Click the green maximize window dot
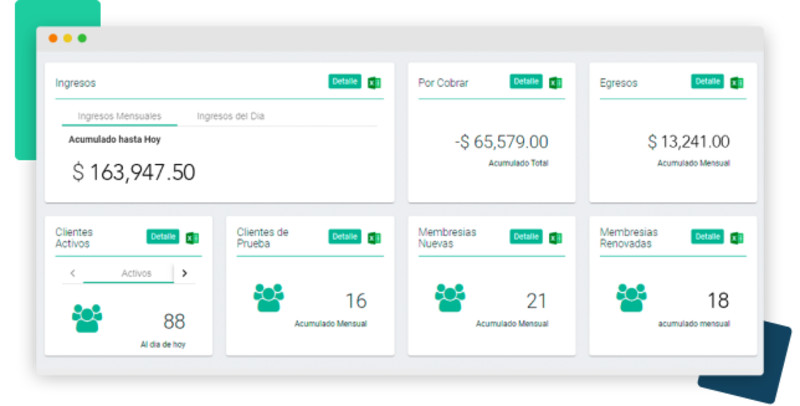This screenshot has height=406, width=800. click(x=82, y=38)
